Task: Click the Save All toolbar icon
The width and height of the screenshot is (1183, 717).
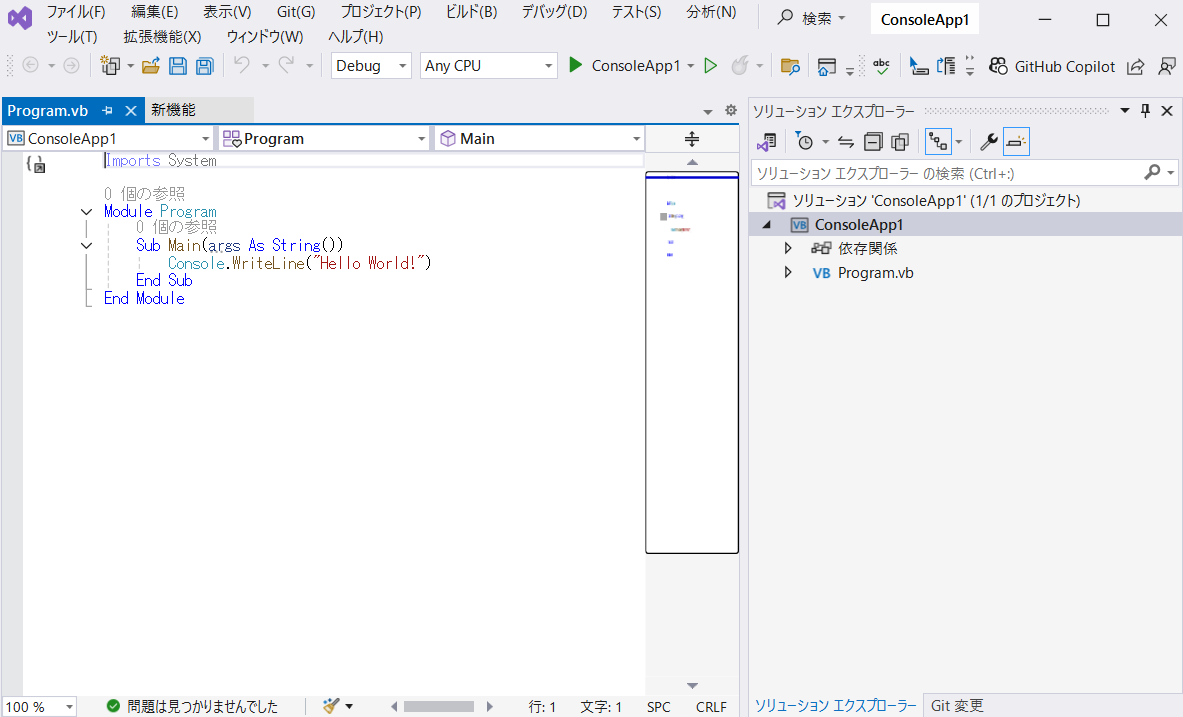Action: (x=204, y=66)
